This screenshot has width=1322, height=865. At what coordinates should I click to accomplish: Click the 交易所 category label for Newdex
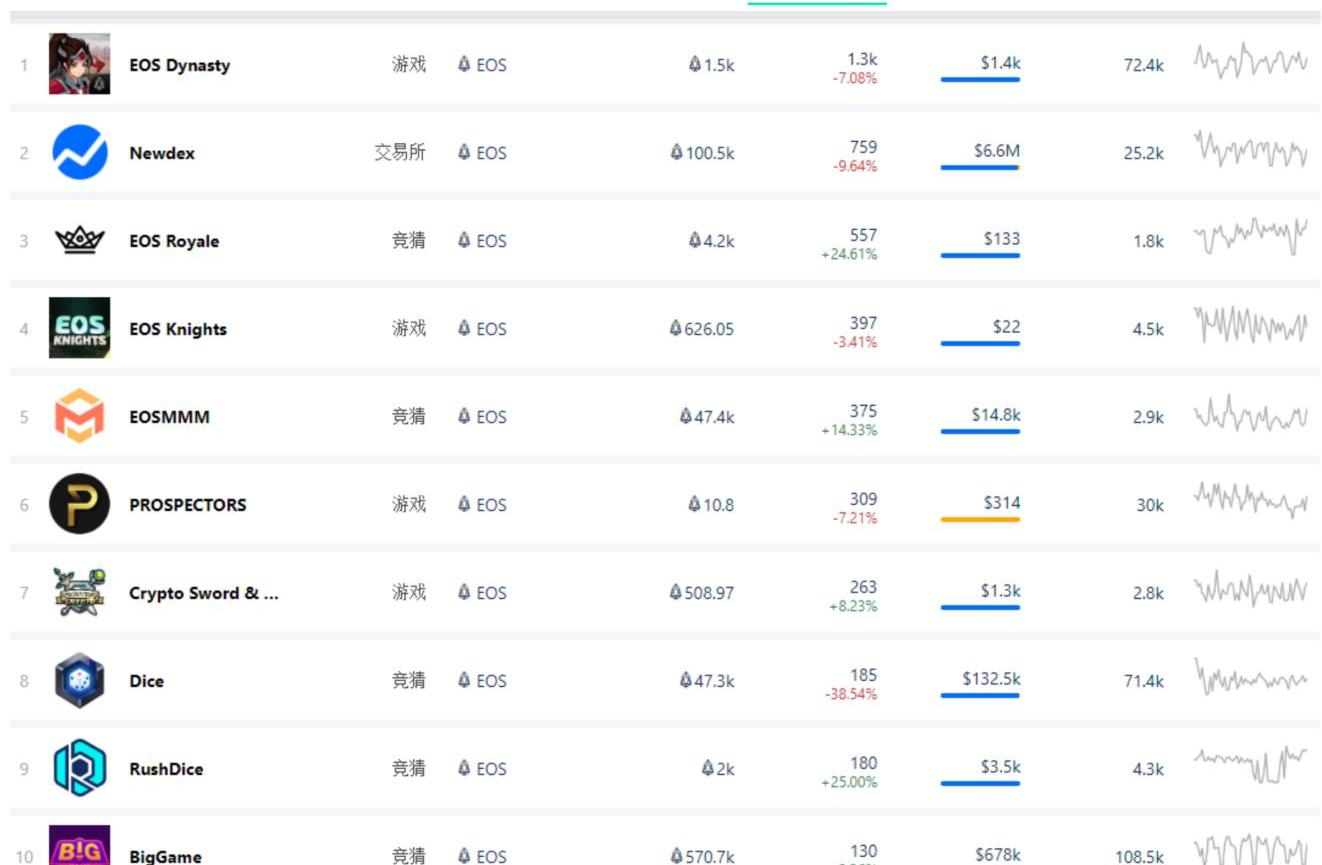[x=400, y=153]
